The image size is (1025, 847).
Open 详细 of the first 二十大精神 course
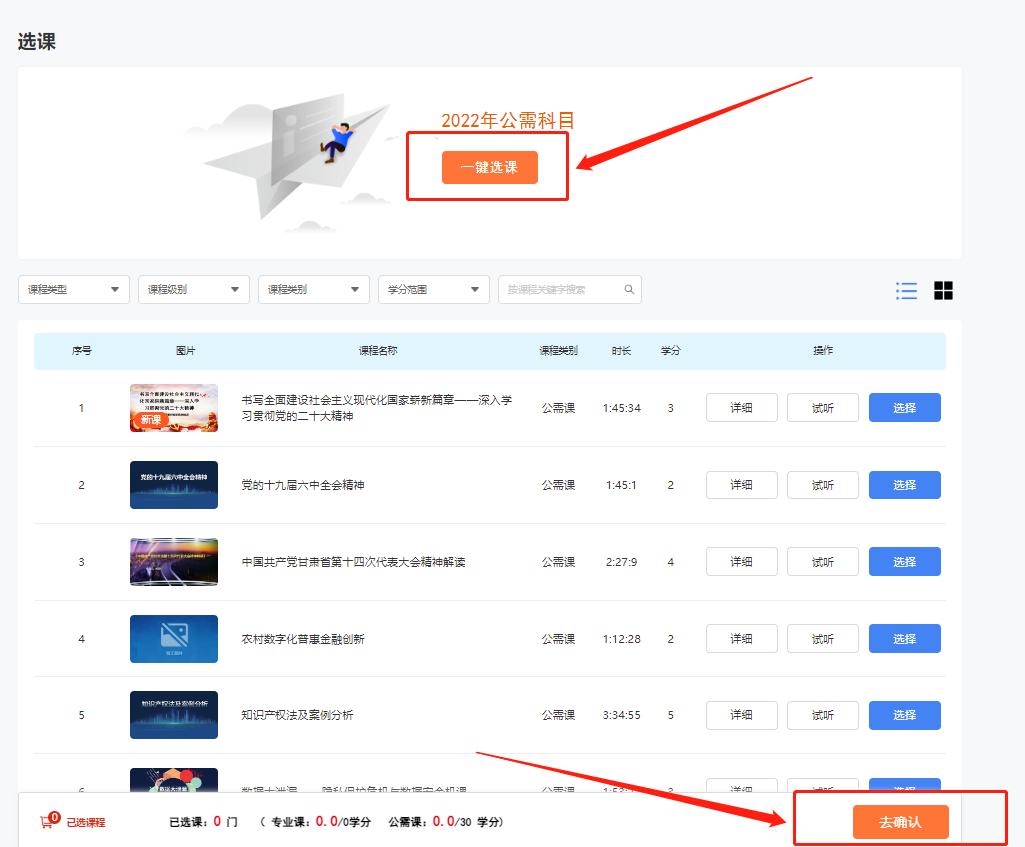coord(741,407)
